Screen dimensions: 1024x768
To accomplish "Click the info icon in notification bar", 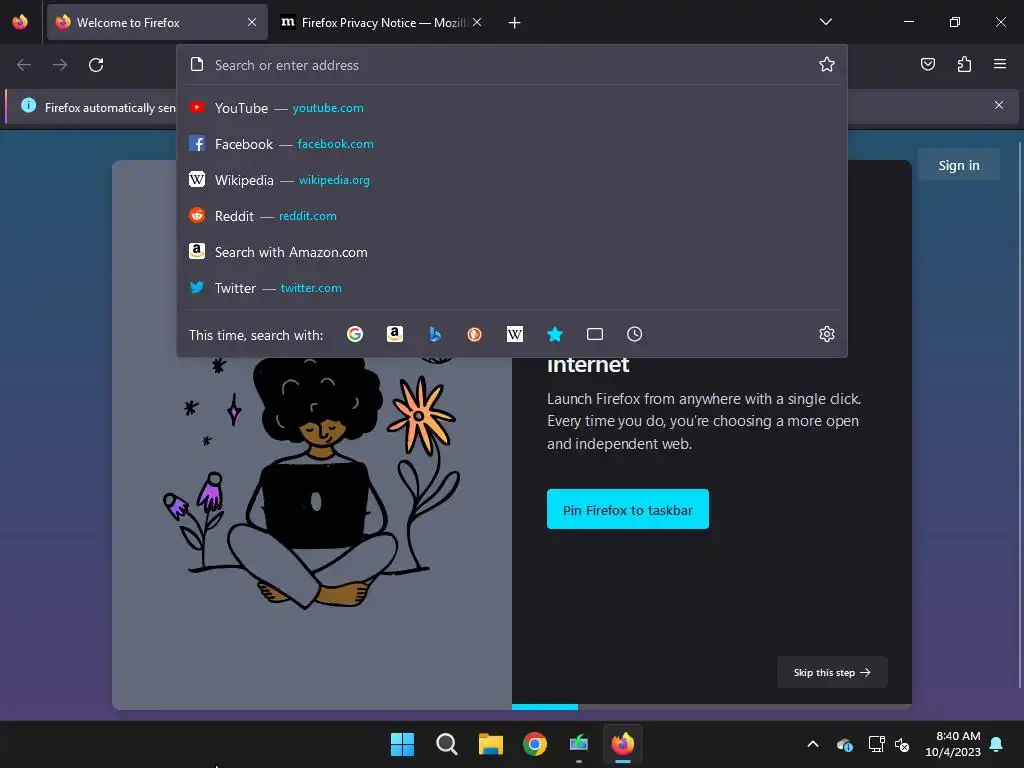I will (28, 105).
